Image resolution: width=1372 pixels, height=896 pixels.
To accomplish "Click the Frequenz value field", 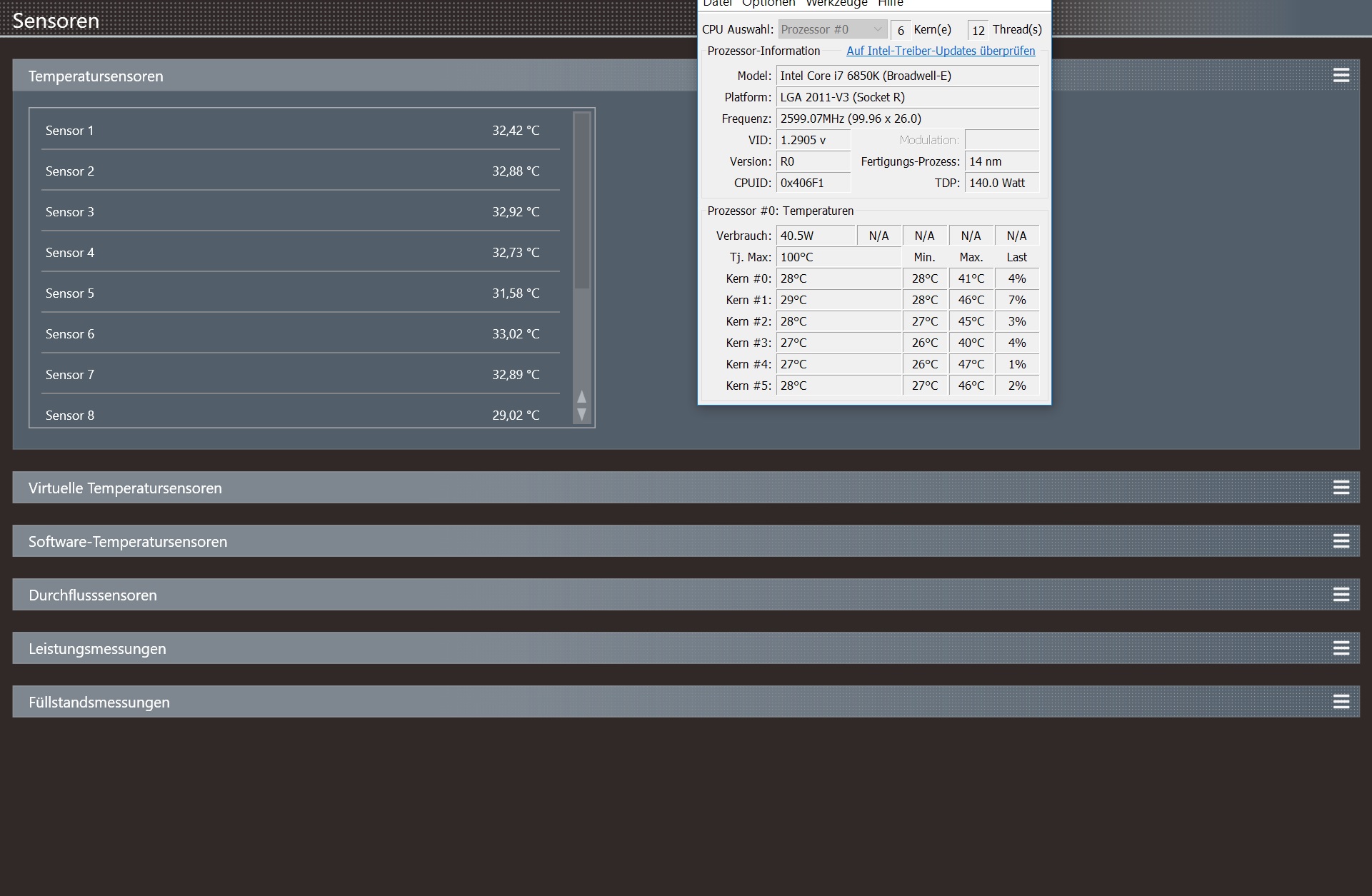I will 907,119.
